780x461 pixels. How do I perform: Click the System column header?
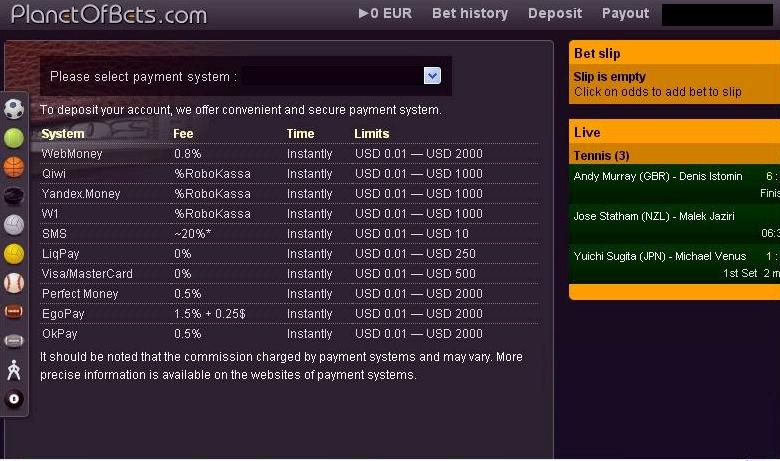coord(63,134)
